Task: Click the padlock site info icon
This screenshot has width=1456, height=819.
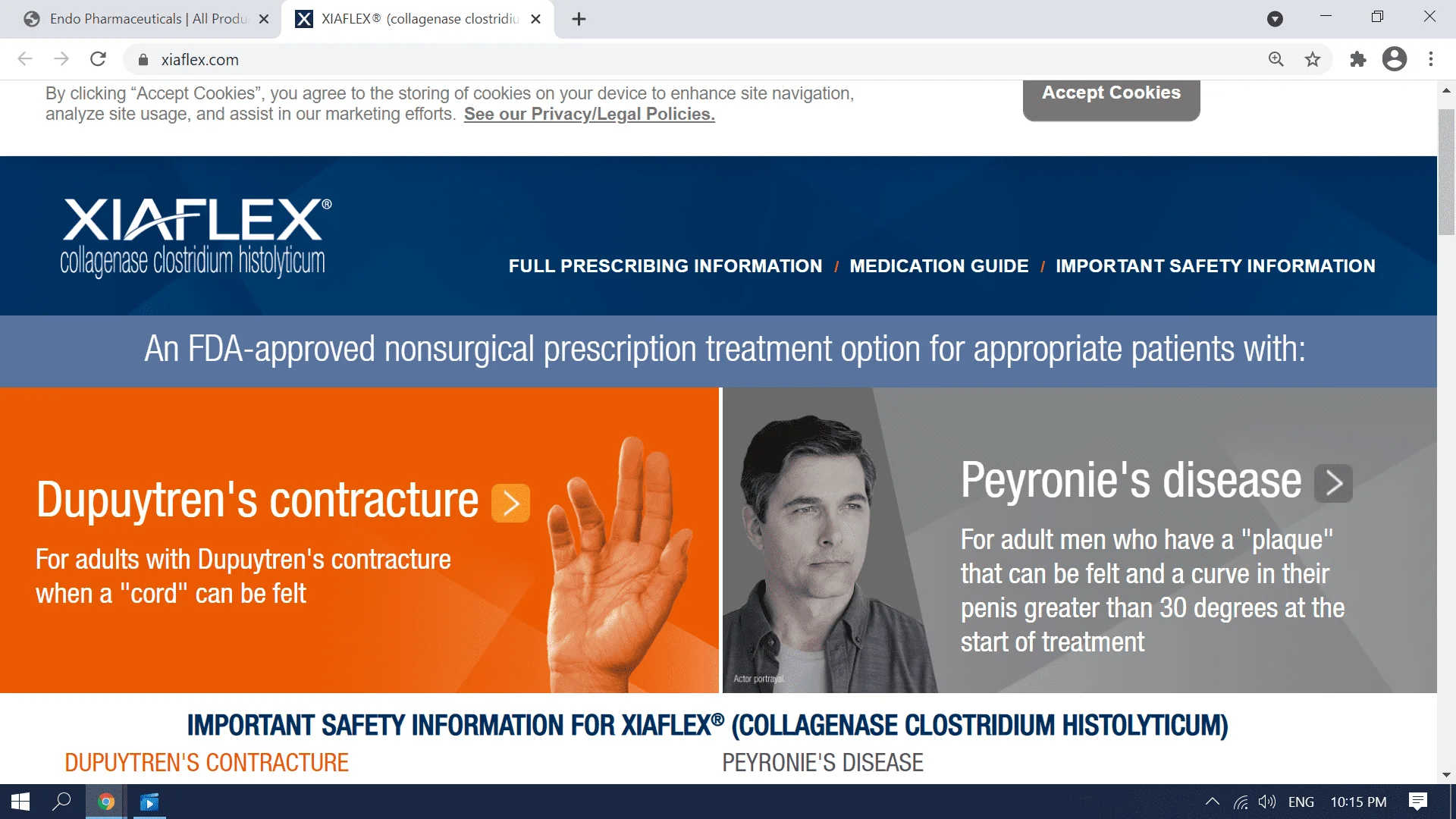Action: [x=143, y=59]
